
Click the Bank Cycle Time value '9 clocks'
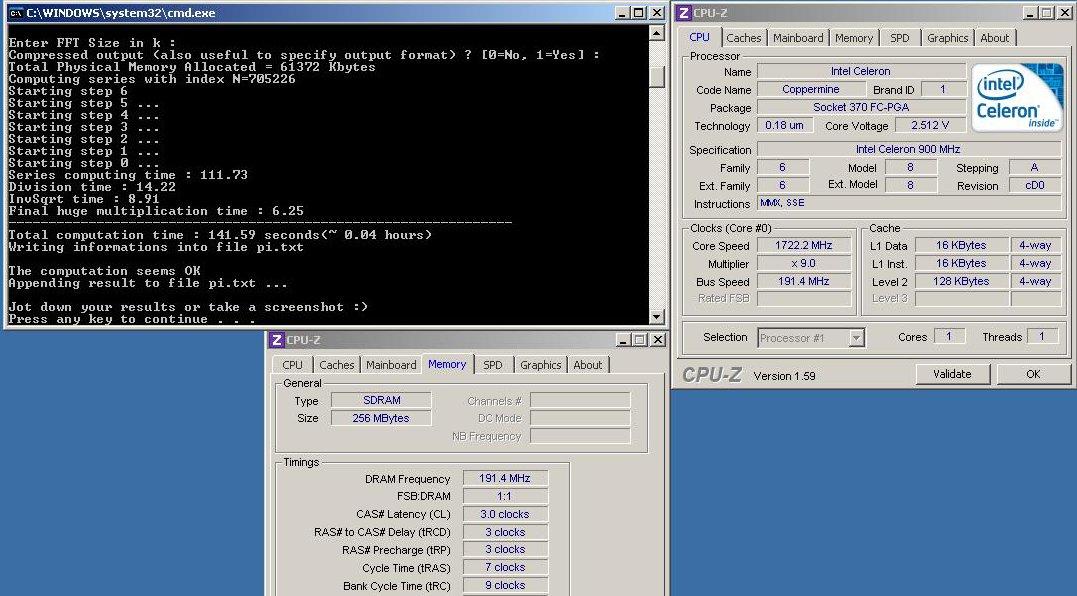(x=506, y=586)
